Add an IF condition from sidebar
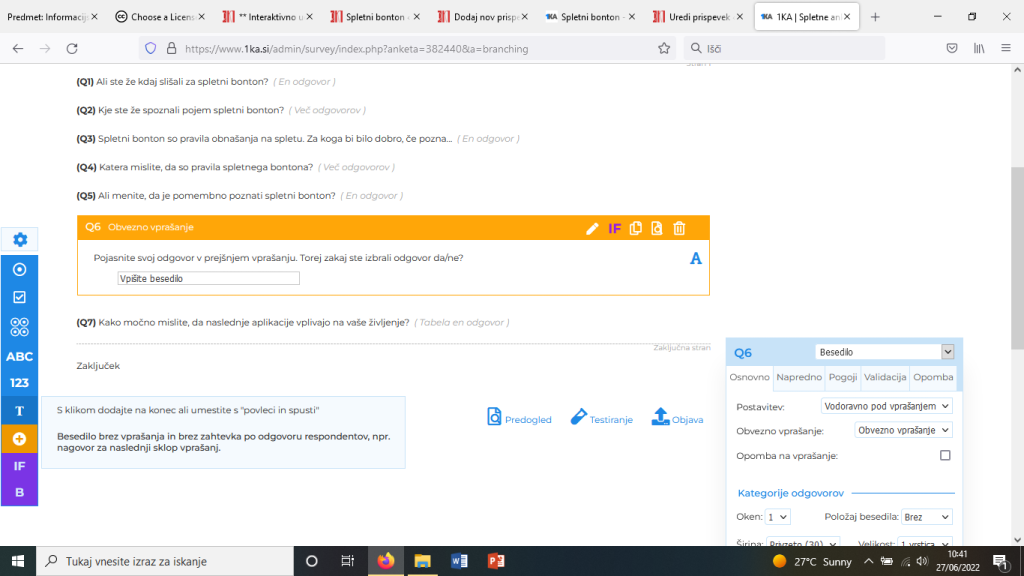The height and width of the screenshot is (576, 1024). pyautogui.click(x=20, y=466)
